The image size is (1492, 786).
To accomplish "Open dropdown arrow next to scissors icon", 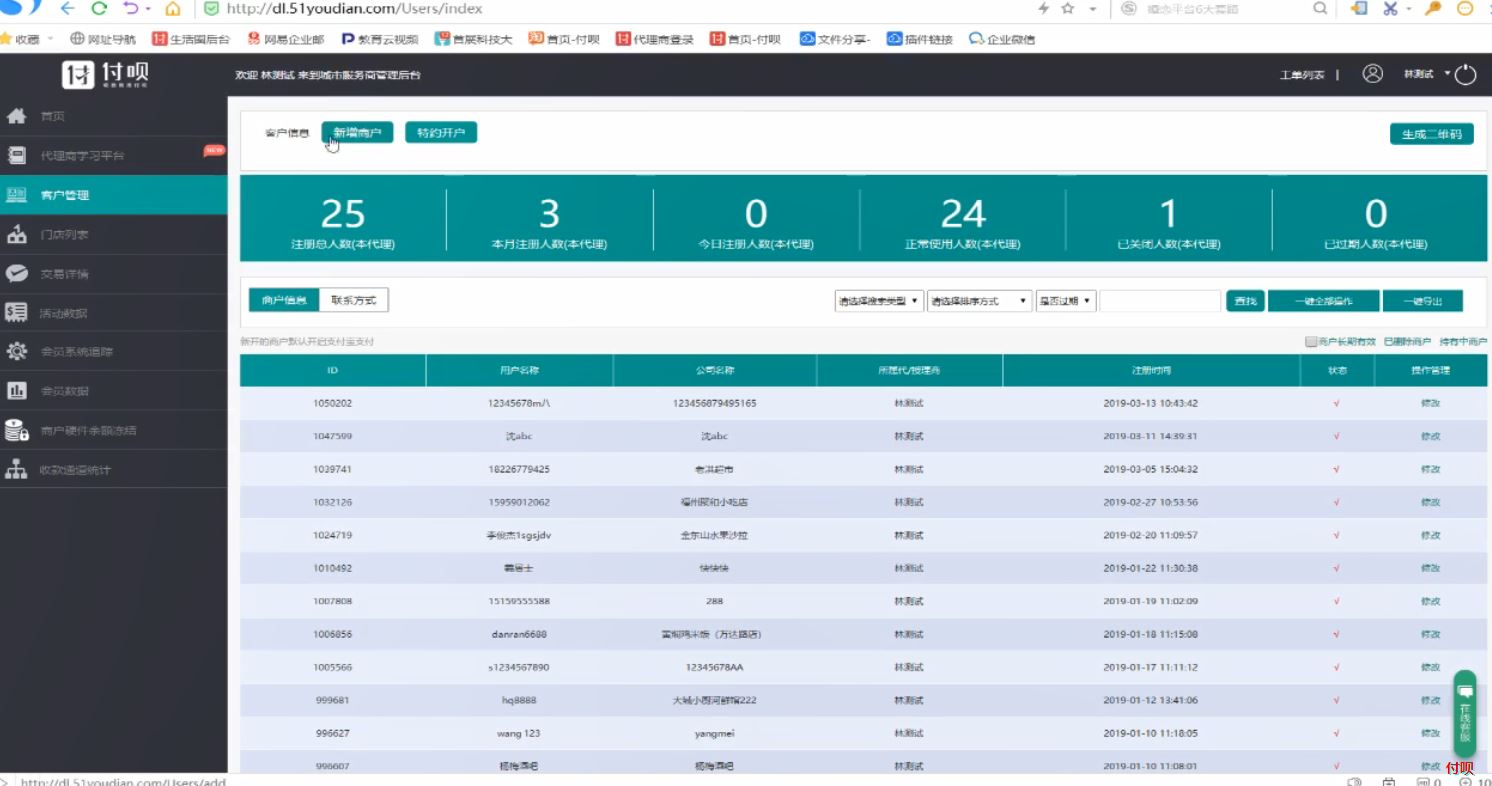I will point(1407,9).
